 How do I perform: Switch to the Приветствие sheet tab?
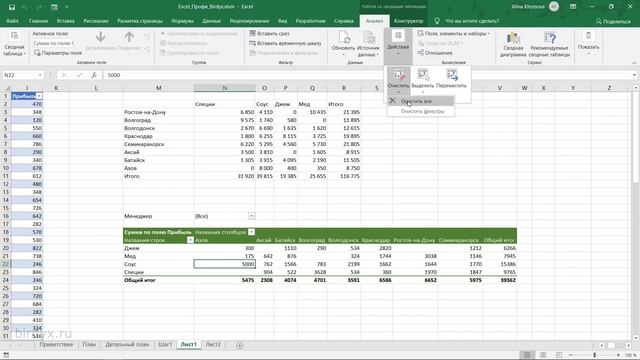point(56,344)
